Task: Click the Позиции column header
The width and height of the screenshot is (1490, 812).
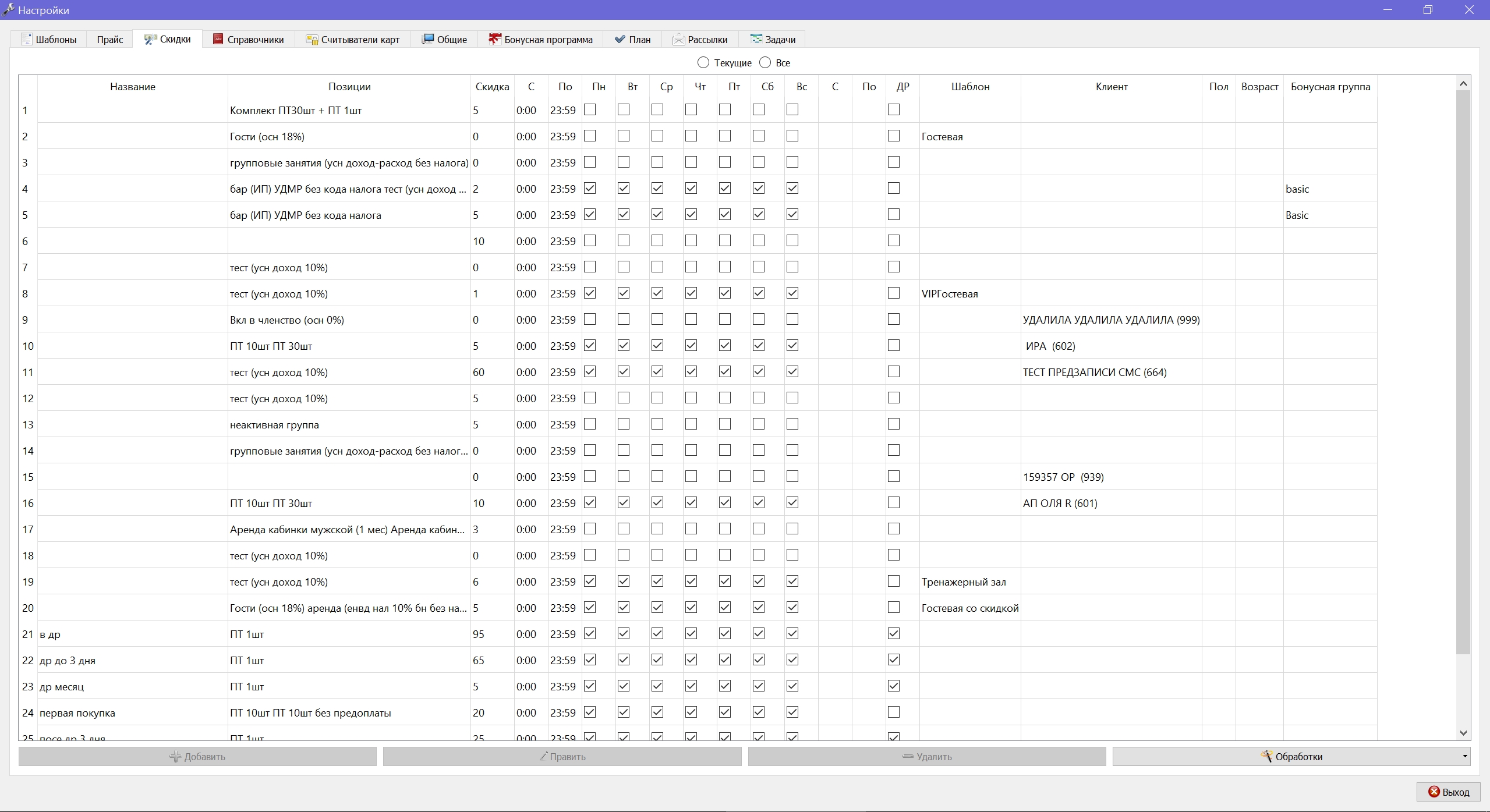Action: 349,87
